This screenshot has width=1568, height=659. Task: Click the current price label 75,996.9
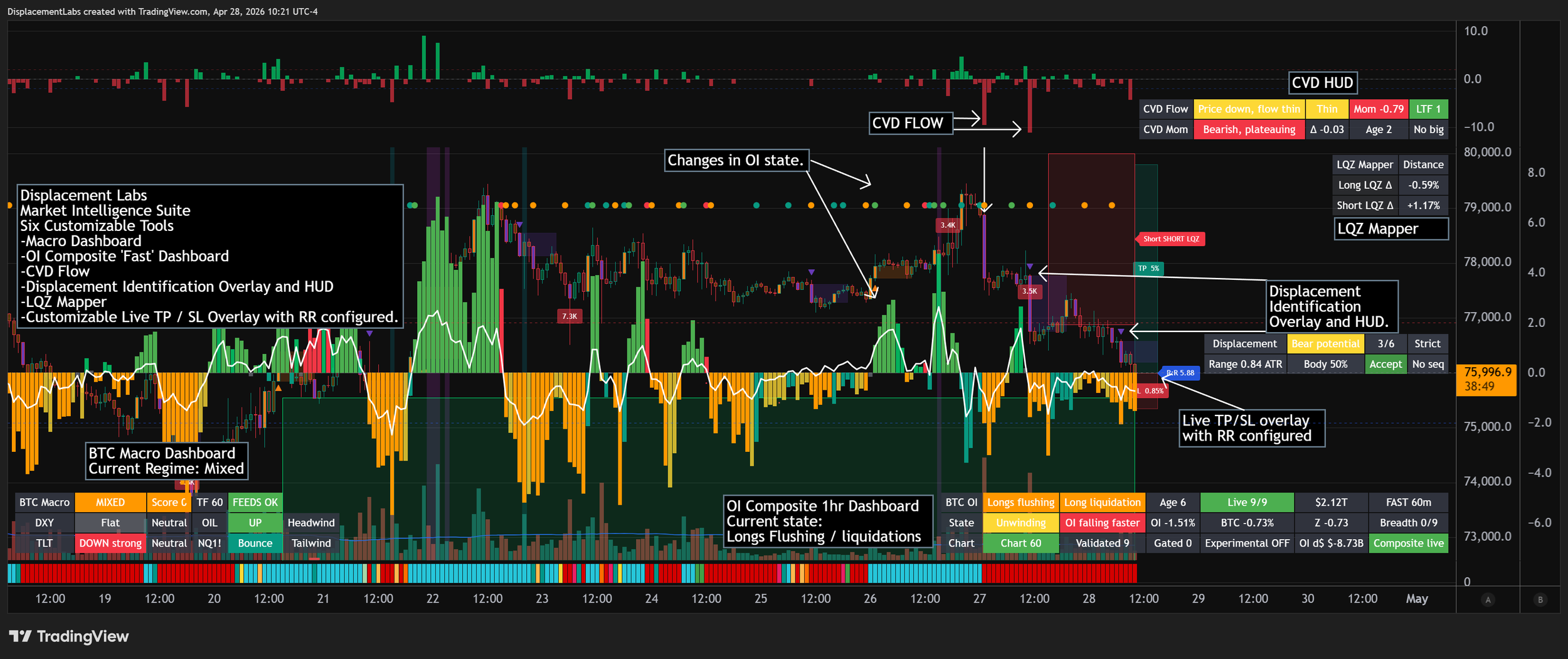pos(1486,379)
